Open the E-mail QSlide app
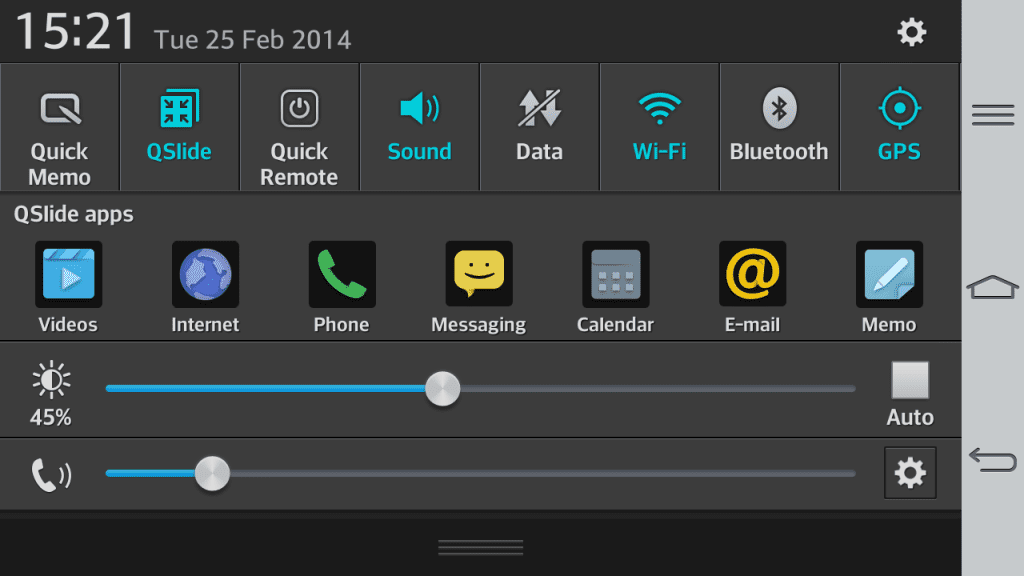Screen dimensions: 1024x576 [x=752, y=273]
